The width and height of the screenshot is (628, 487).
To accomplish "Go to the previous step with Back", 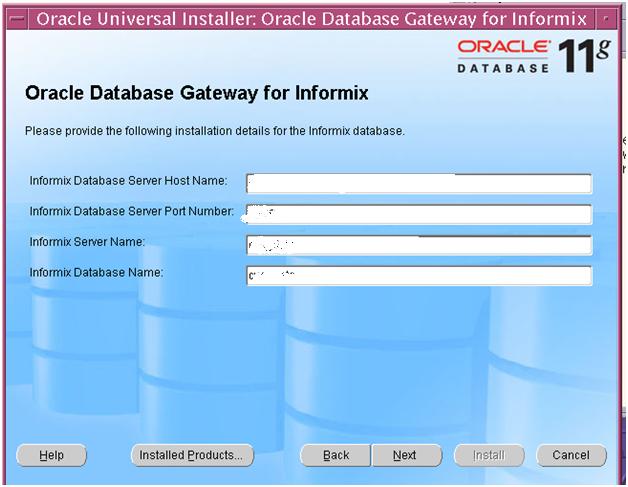I will pos(336,455).
